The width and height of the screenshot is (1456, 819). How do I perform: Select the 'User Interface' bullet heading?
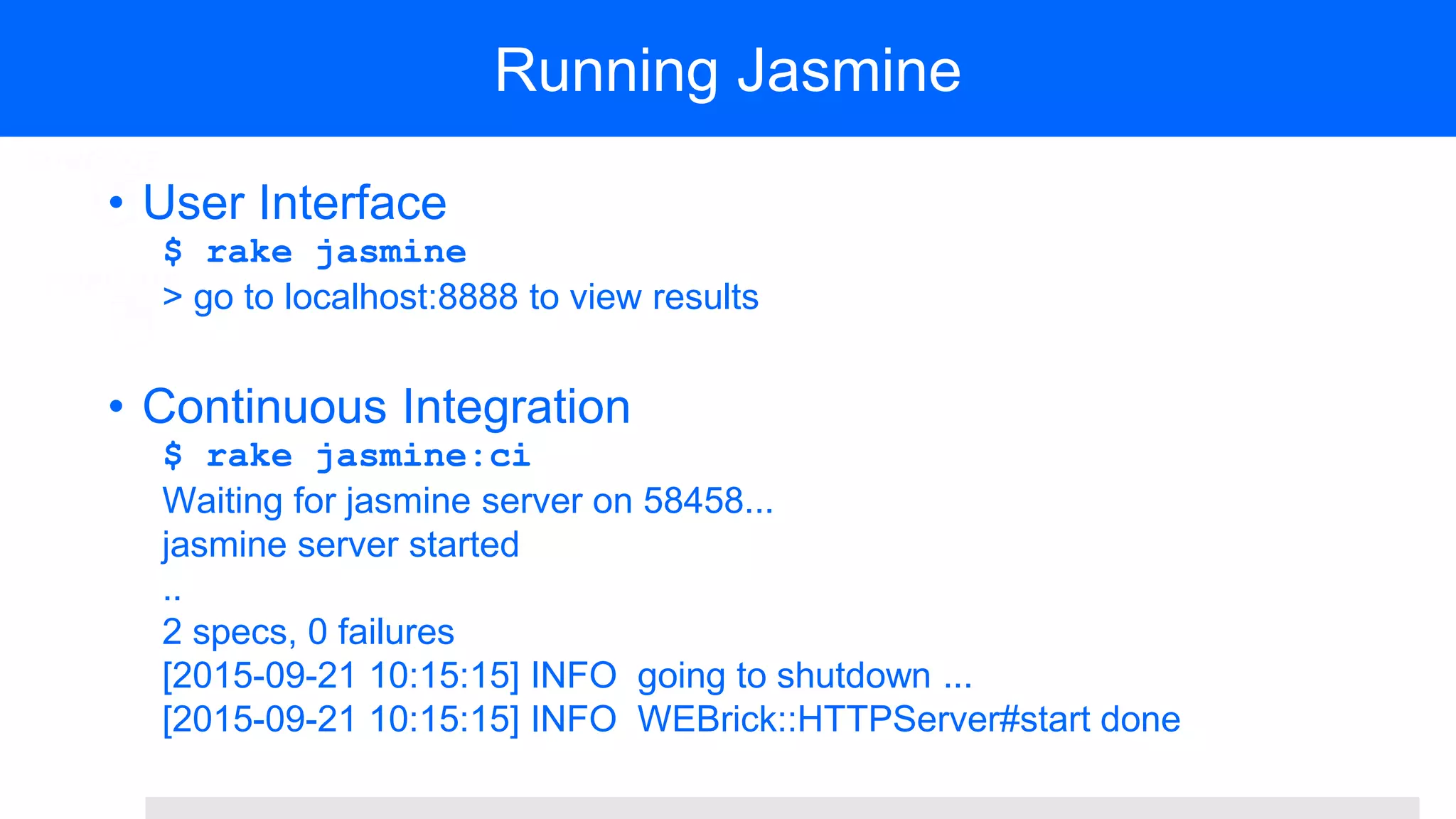[x=294, y=203]
